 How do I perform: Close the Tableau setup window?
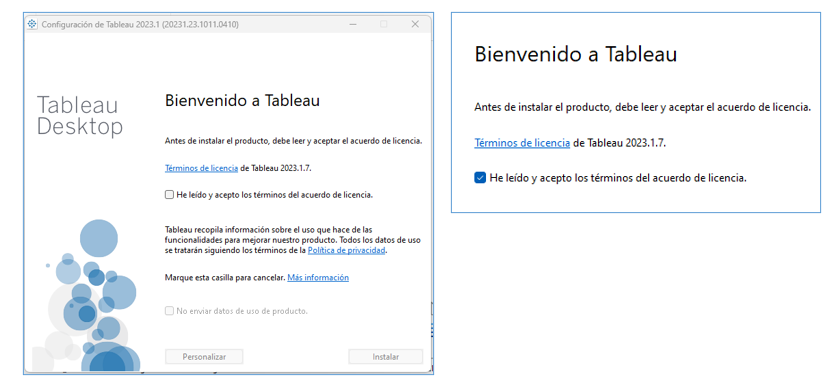[x=415, y=24]
